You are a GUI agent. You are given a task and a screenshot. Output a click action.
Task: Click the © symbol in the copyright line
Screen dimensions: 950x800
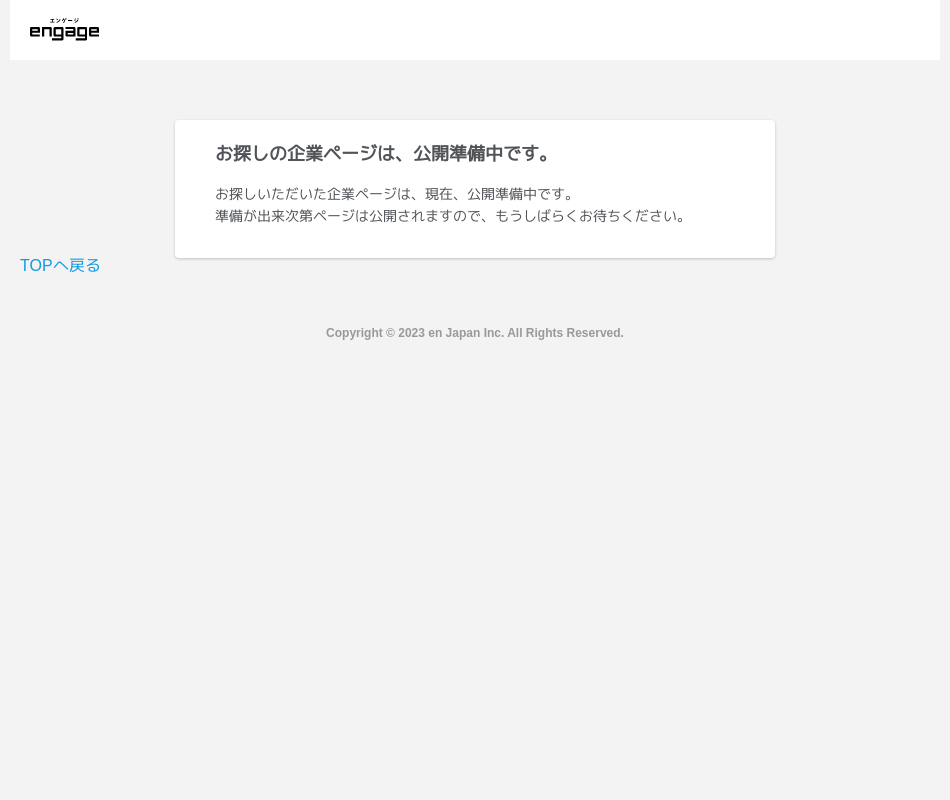point(390,333)
